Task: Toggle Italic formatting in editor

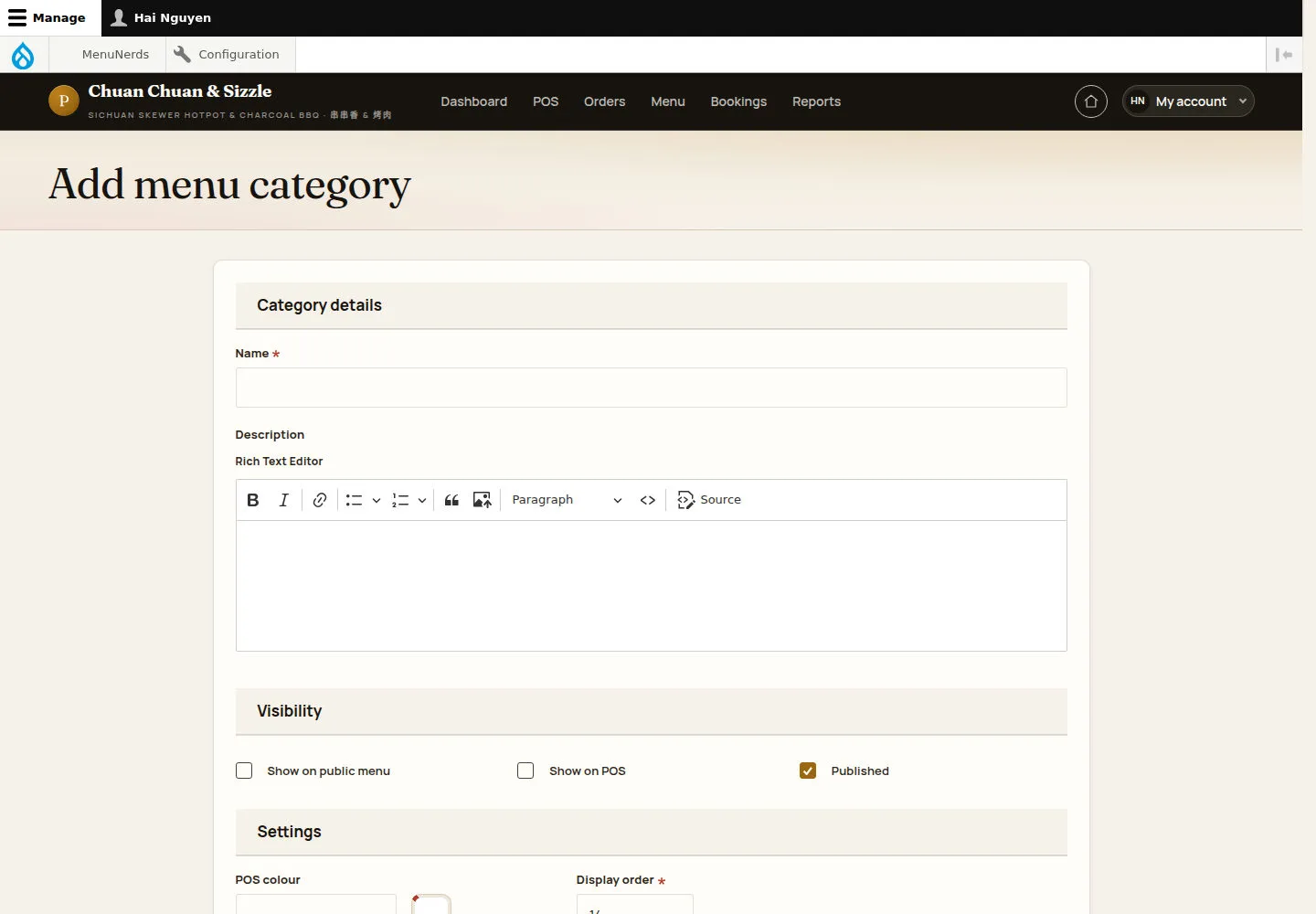Action: click(284, 500)
